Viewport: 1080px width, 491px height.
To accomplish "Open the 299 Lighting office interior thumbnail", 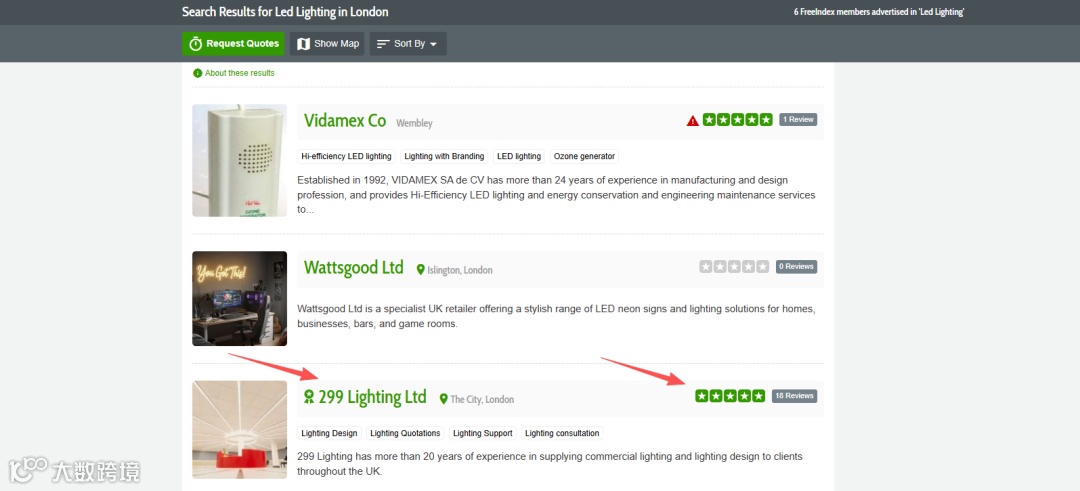I will click(240, 430).
